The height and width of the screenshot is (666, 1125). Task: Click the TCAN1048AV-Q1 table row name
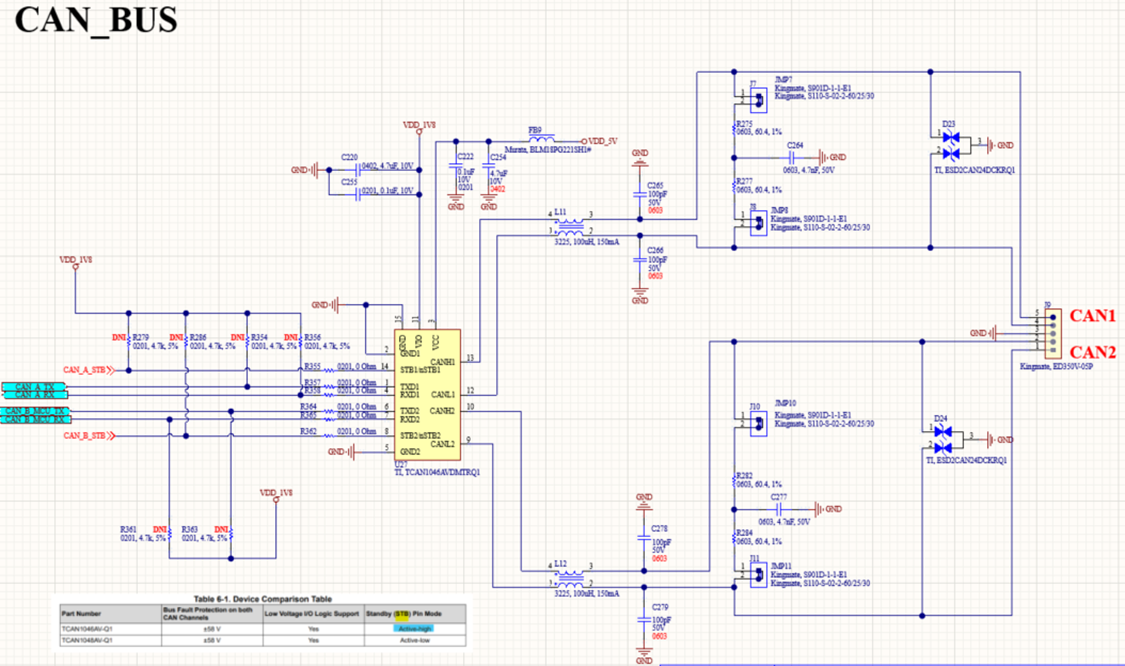point(87,640)
